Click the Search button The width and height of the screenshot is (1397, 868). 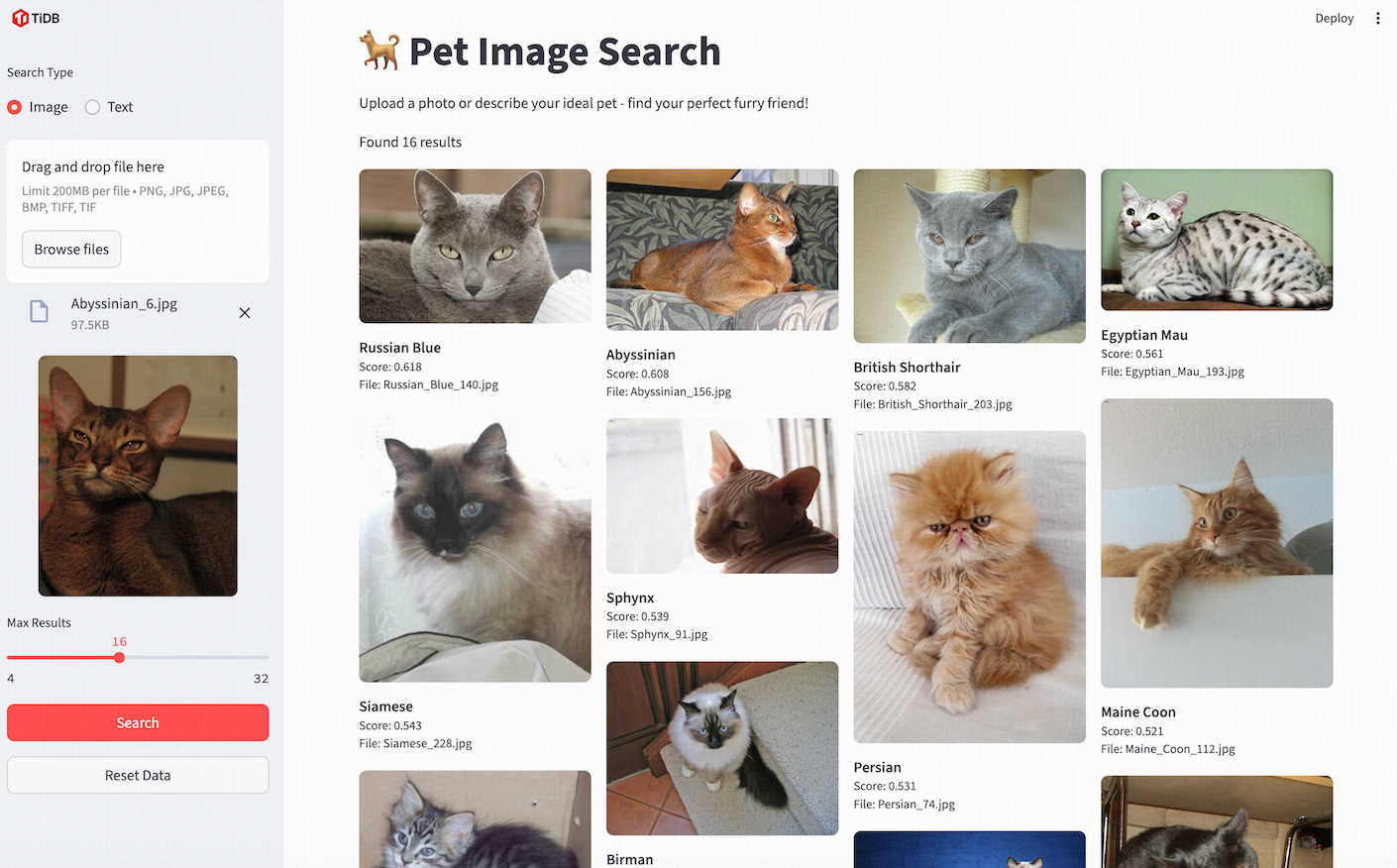tap(138, 722)
